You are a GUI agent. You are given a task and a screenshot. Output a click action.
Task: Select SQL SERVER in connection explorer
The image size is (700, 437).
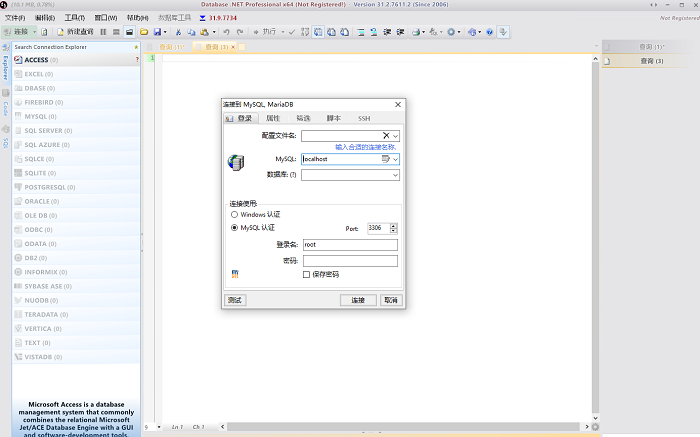click(76, 130)
